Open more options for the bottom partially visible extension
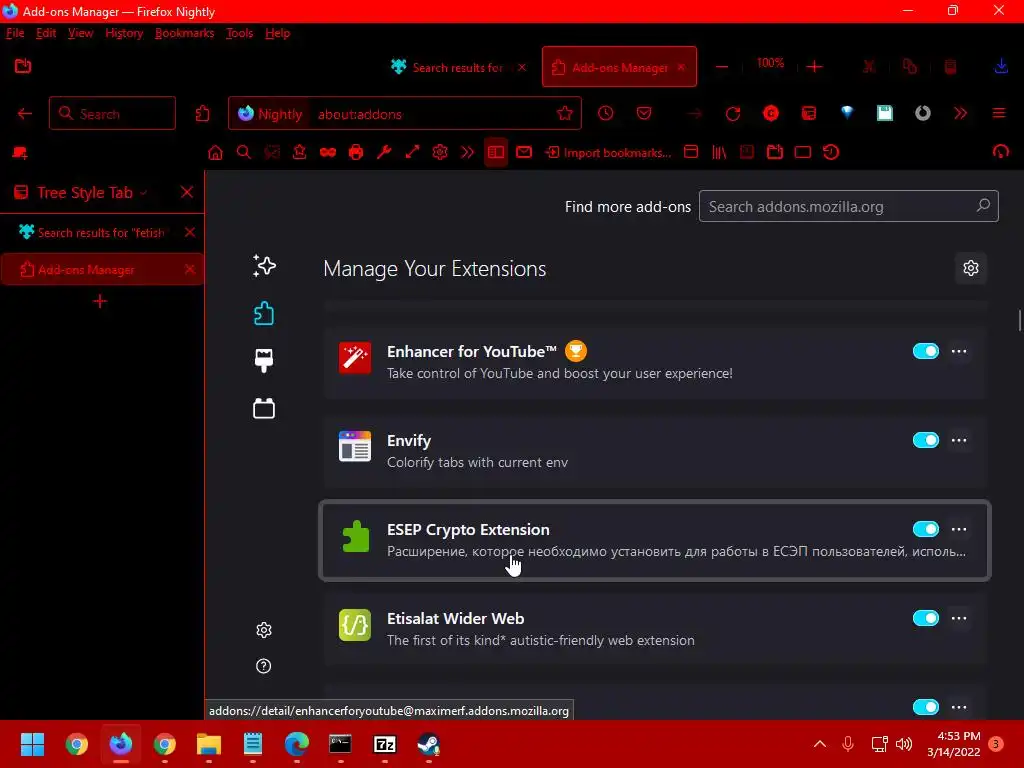Image resolution: width=1024 pixels, height=768 pixels. 959,707
